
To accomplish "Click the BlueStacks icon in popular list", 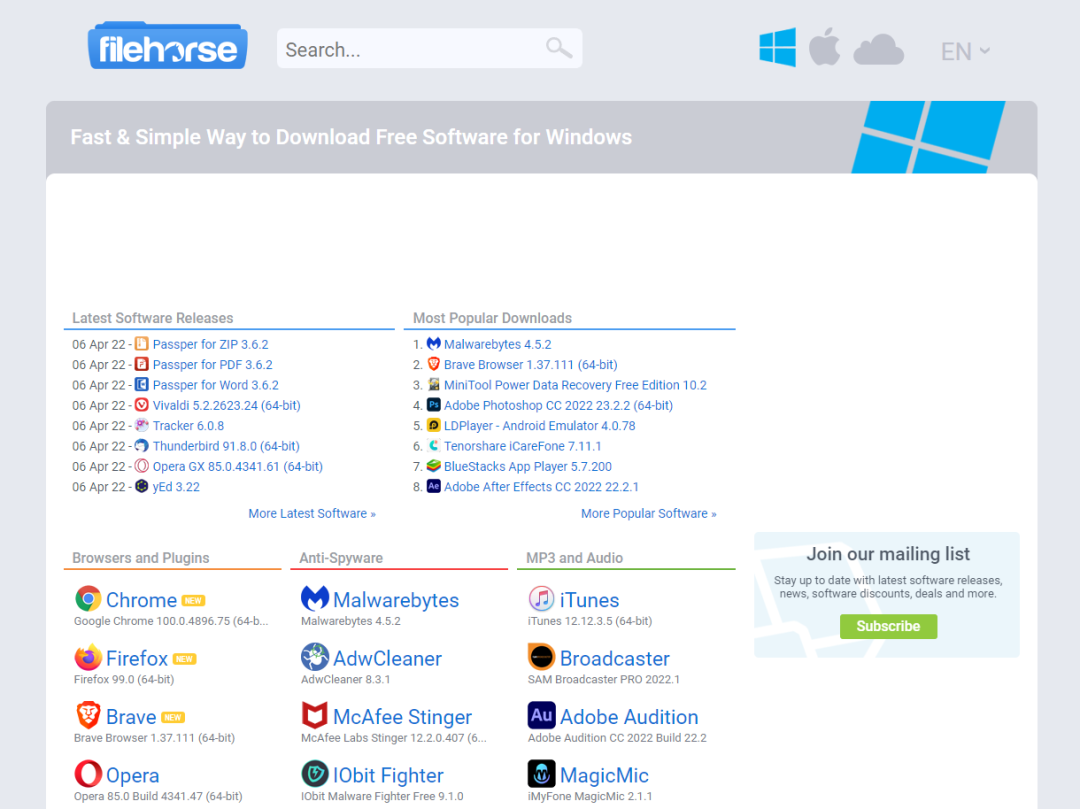I will (x=433, y=466).
